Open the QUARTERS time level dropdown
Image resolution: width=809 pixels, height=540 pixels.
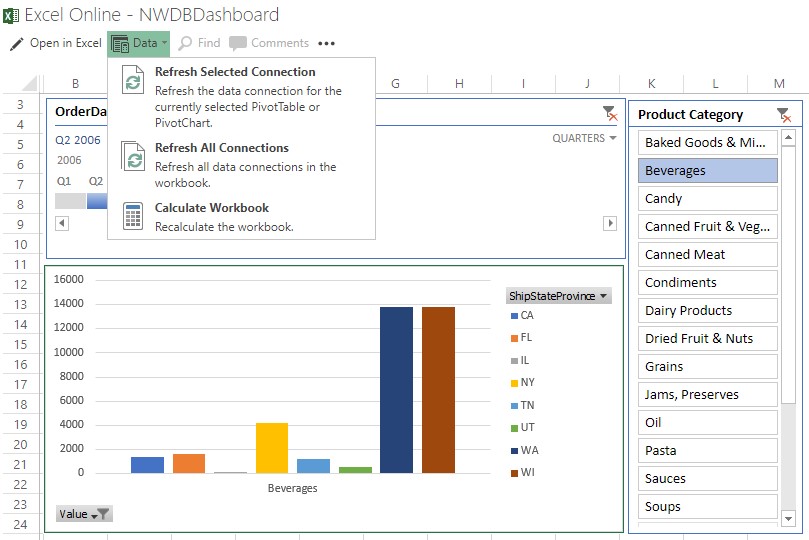584,138
